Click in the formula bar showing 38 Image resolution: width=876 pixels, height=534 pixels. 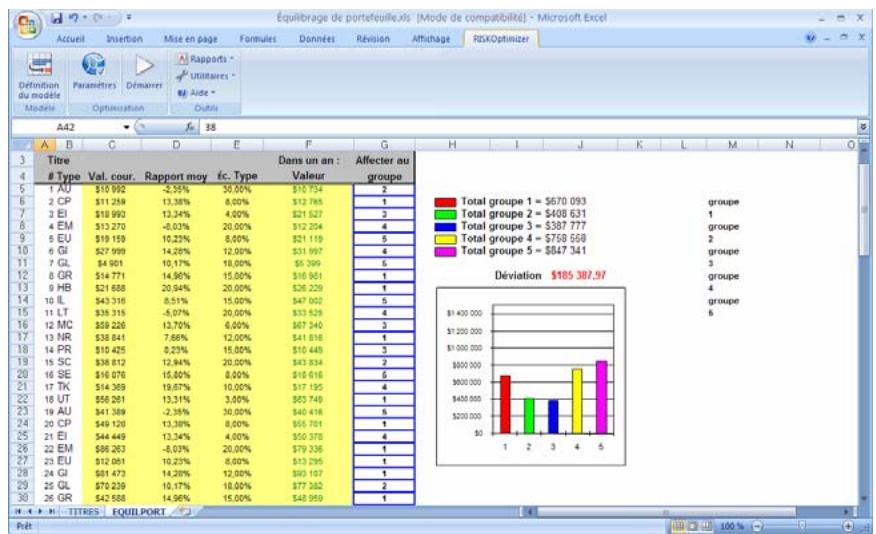coord(528,127)
